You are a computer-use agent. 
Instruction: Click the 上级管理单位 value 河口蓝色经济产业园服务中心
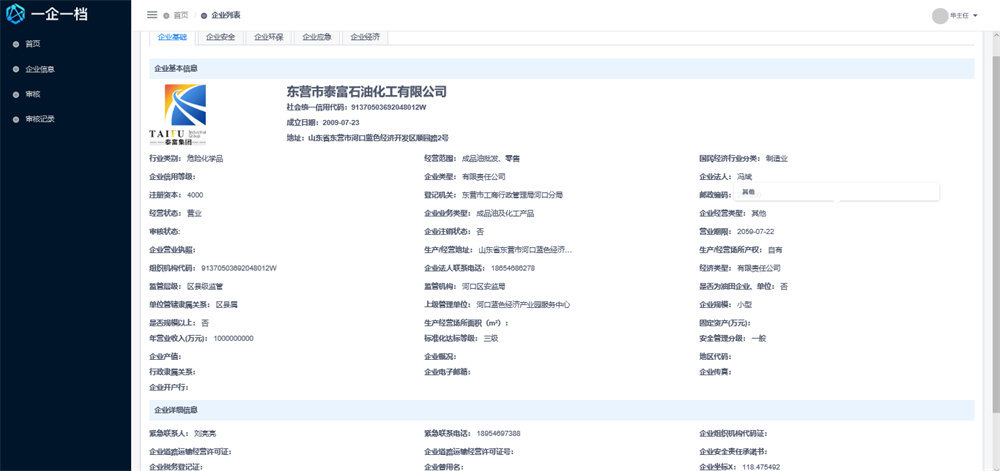click(x=523, y=305)
